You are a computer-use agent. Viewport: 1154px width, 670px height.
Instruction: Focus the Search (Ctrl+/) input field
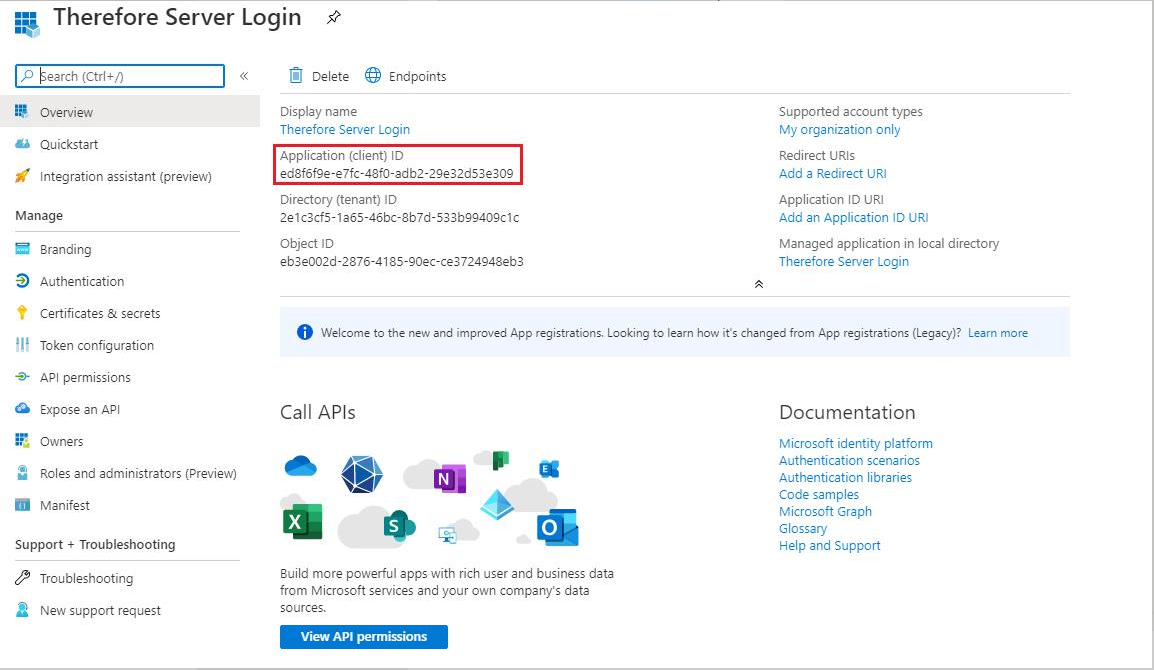(120, 76)
